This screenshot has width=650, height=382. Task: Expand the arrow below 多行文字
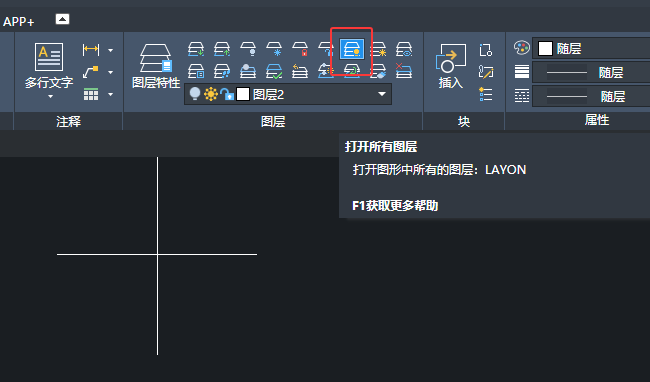[50, 97]
